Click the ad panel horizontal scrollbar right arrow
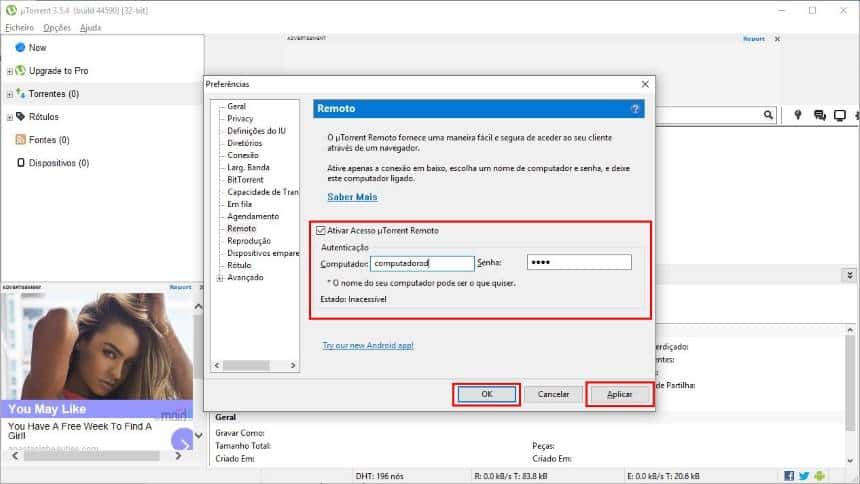This screenshot has height=484, width=860. 178,455
